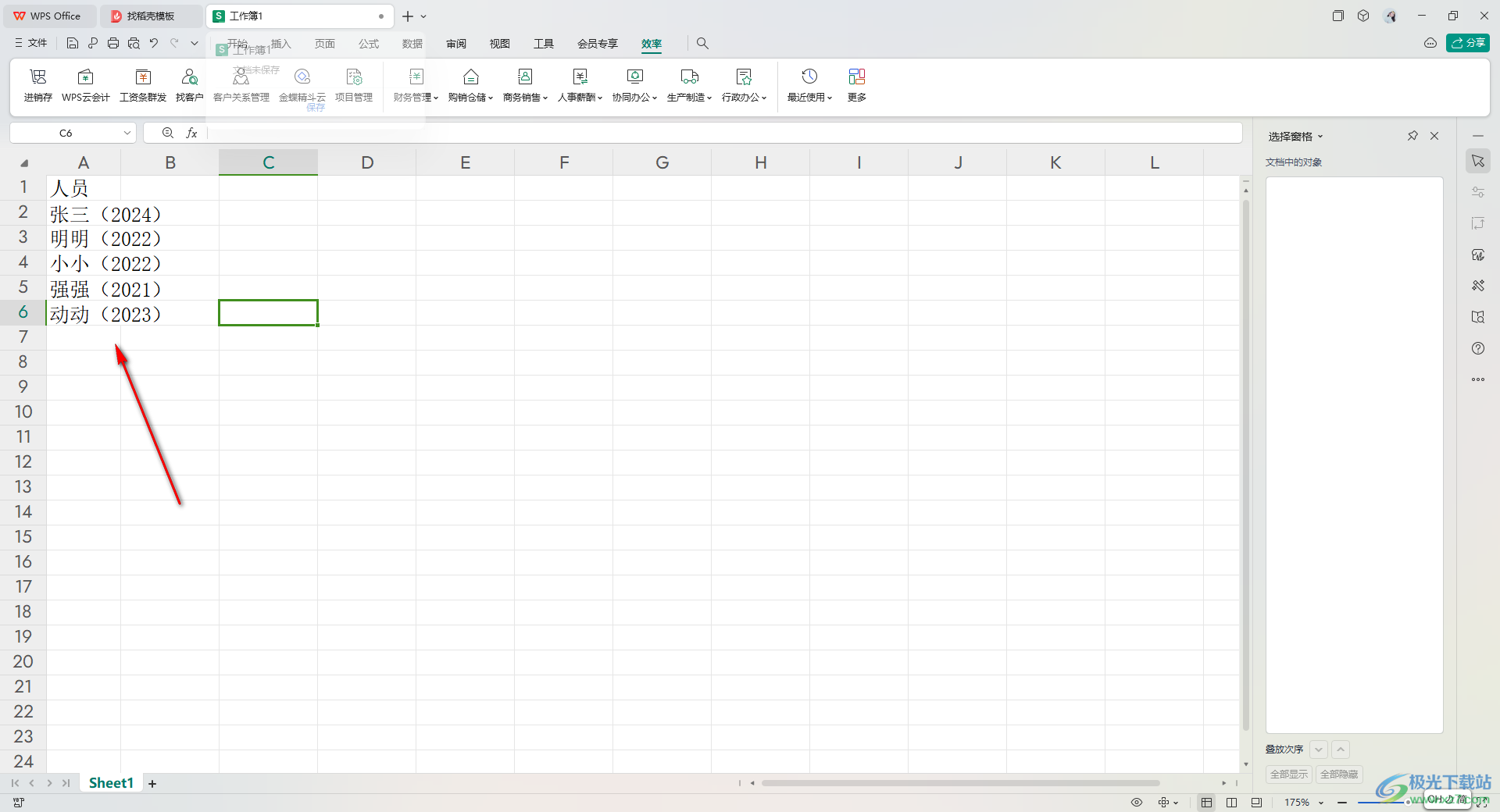Add a new sheet with plus button
Viewport: 1500px width, 812px height.
(x=152, y=784)
